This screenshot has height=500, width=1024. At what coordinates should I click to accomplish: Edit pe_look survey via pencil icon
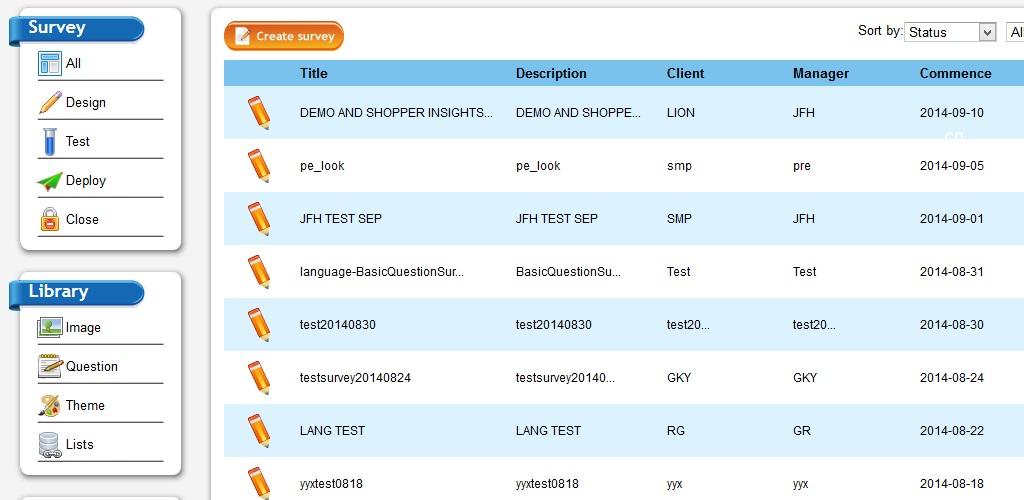pos(259,165)
